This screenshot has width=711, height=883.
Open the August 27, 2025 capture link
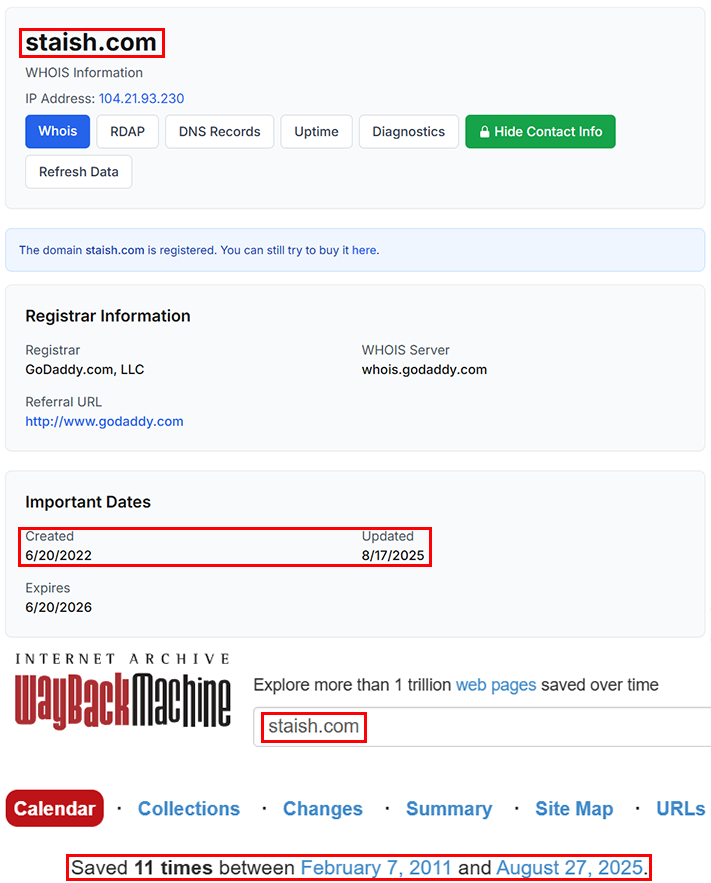pyautogui.click(x=570, y=868)
